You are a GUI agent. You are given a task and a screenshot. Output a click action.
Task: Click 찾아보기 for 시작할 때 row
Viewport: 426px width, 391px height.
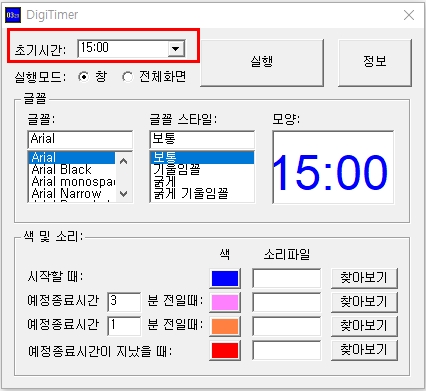[x=364, y=278]
